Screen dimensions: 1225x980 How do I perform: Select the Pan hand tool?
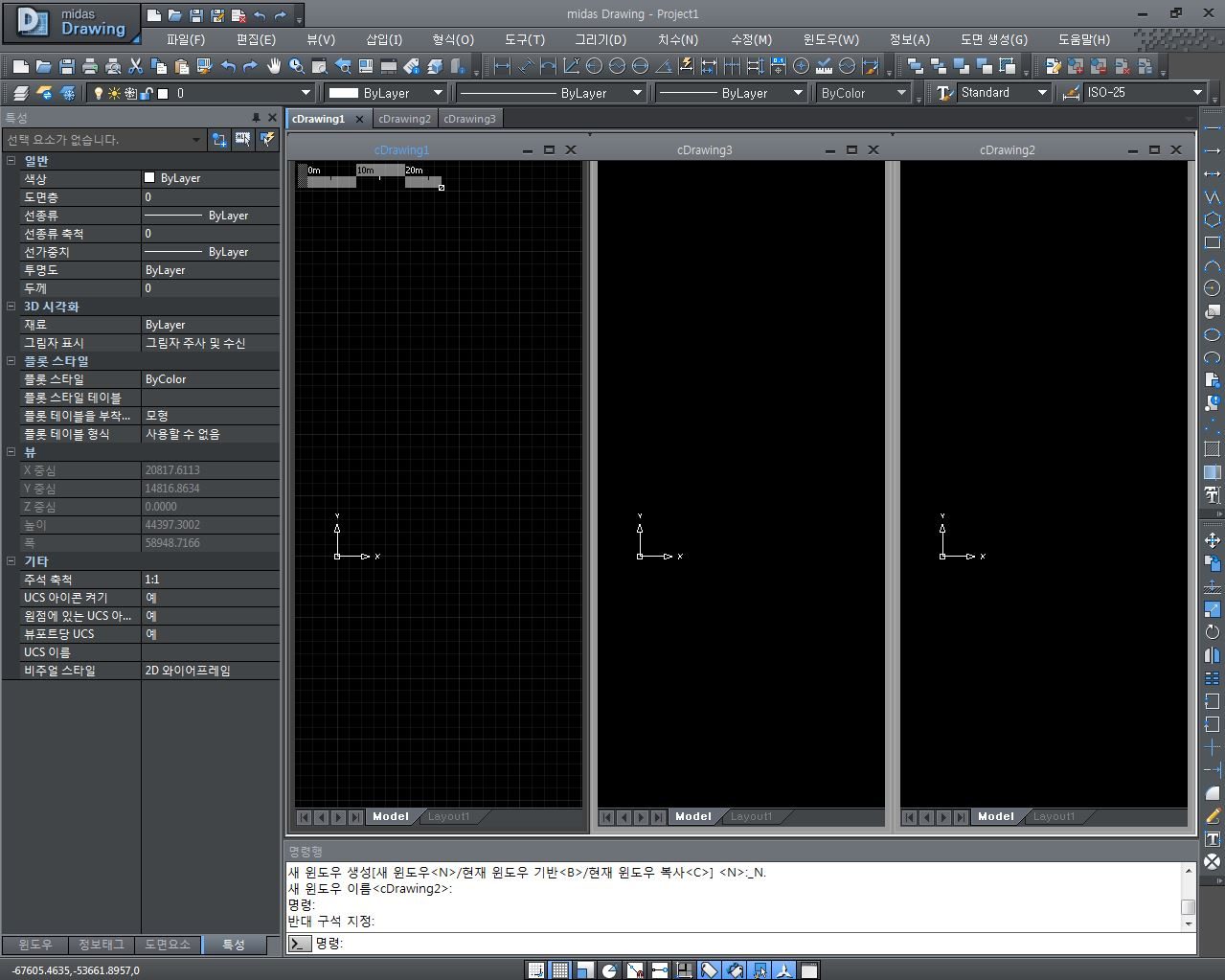point(274,66)
